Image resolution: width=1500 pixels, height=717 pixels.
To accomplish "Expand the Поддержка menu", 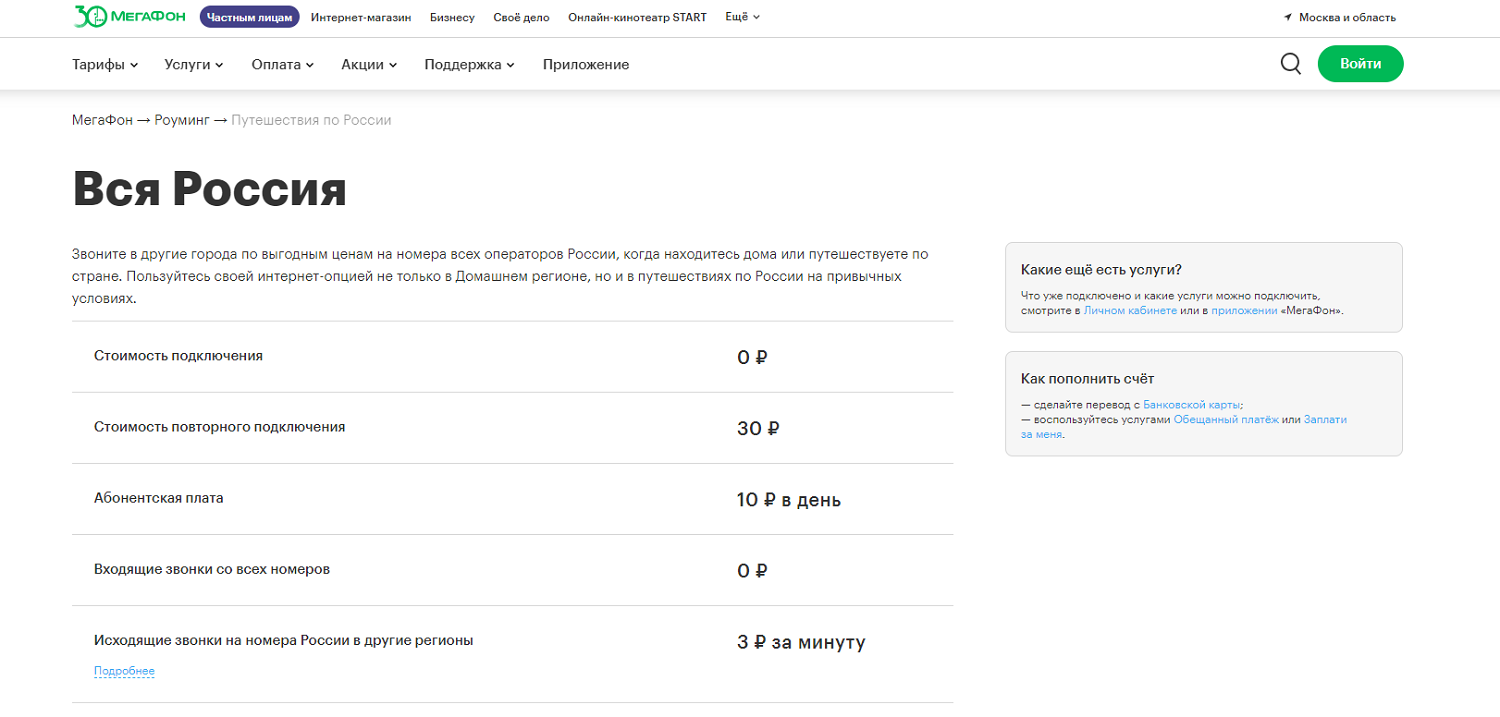I will click(x=469, y=64).
